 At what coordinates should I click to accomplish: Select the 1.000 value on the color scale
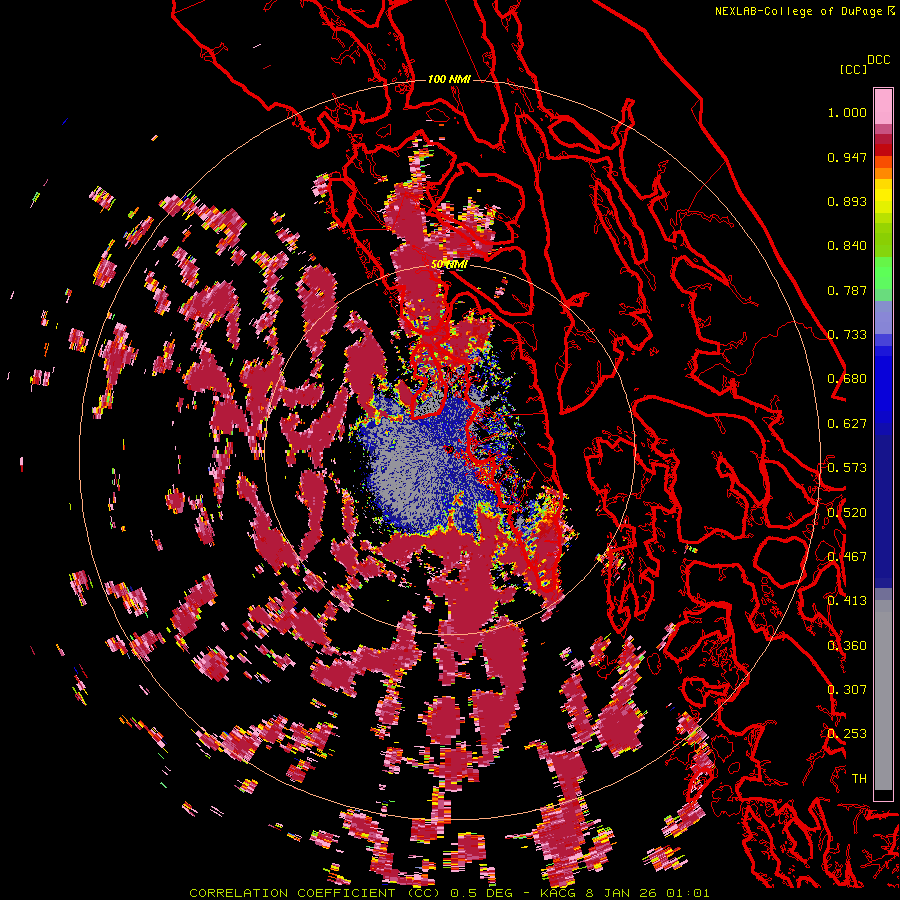[847, 112]
